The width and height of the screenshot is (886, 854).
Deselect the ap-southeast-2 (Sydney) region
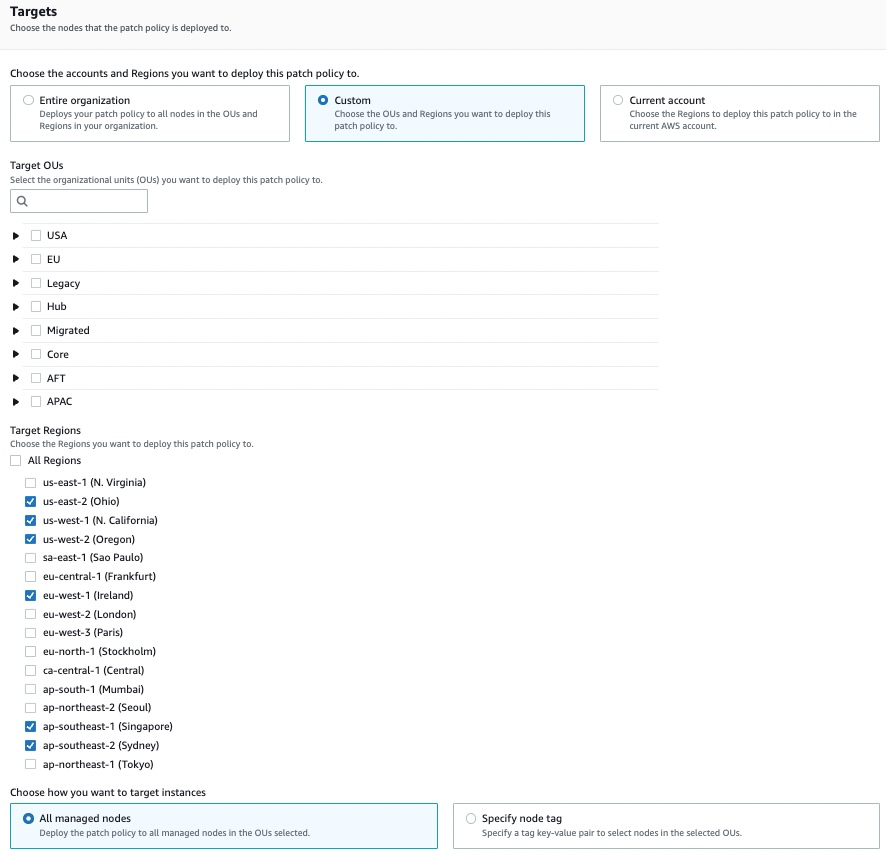pyautogui.click(x=30, y=745)
